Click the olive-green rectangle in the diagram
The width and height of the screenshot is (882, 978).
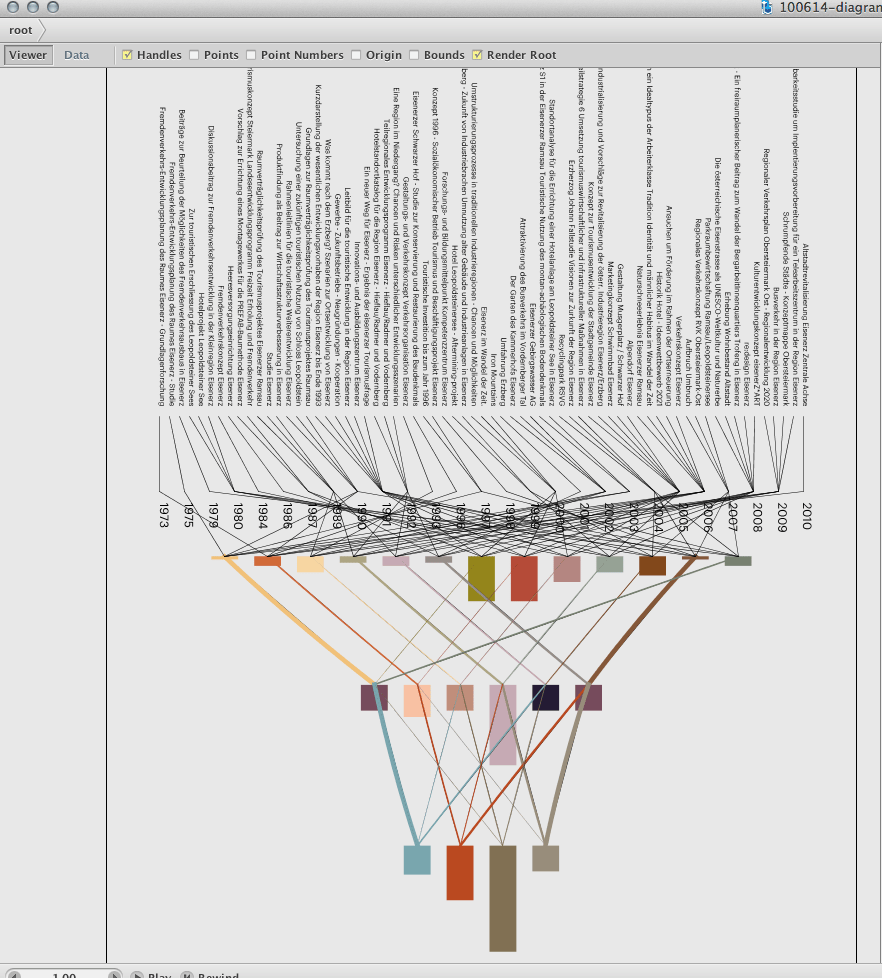pyautogui.click(x=482, y=579)
